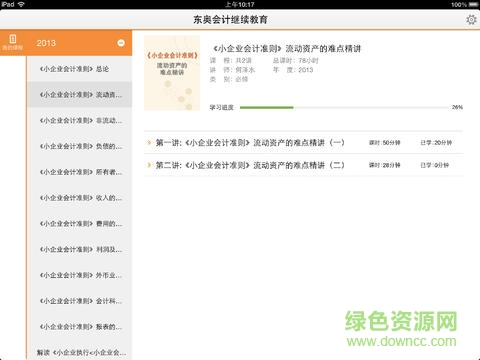Open course 《小企业会计准则》所有者...
Screen dimensions: 480x360
(80, 172)
